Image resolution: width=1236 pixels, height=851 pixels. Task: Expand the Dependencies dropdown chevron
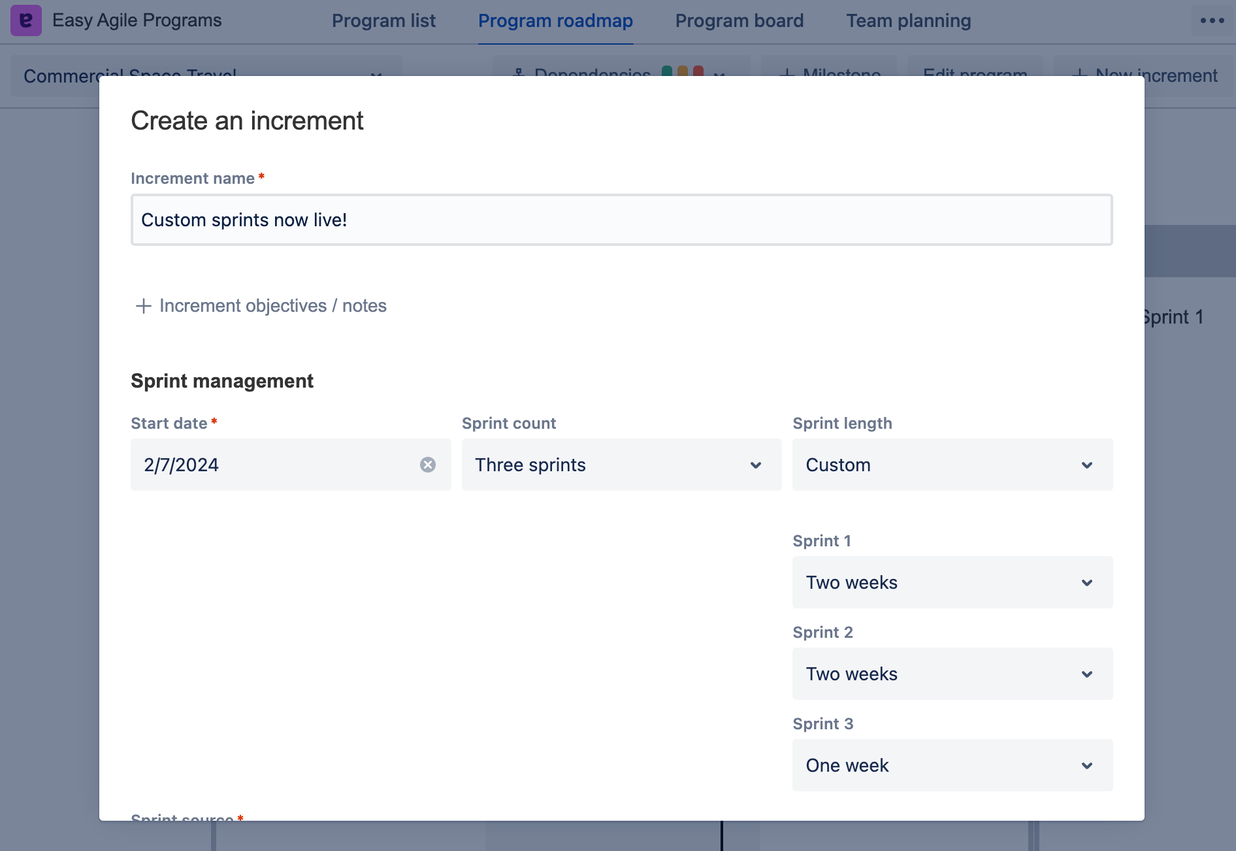(x=719, y=74)
